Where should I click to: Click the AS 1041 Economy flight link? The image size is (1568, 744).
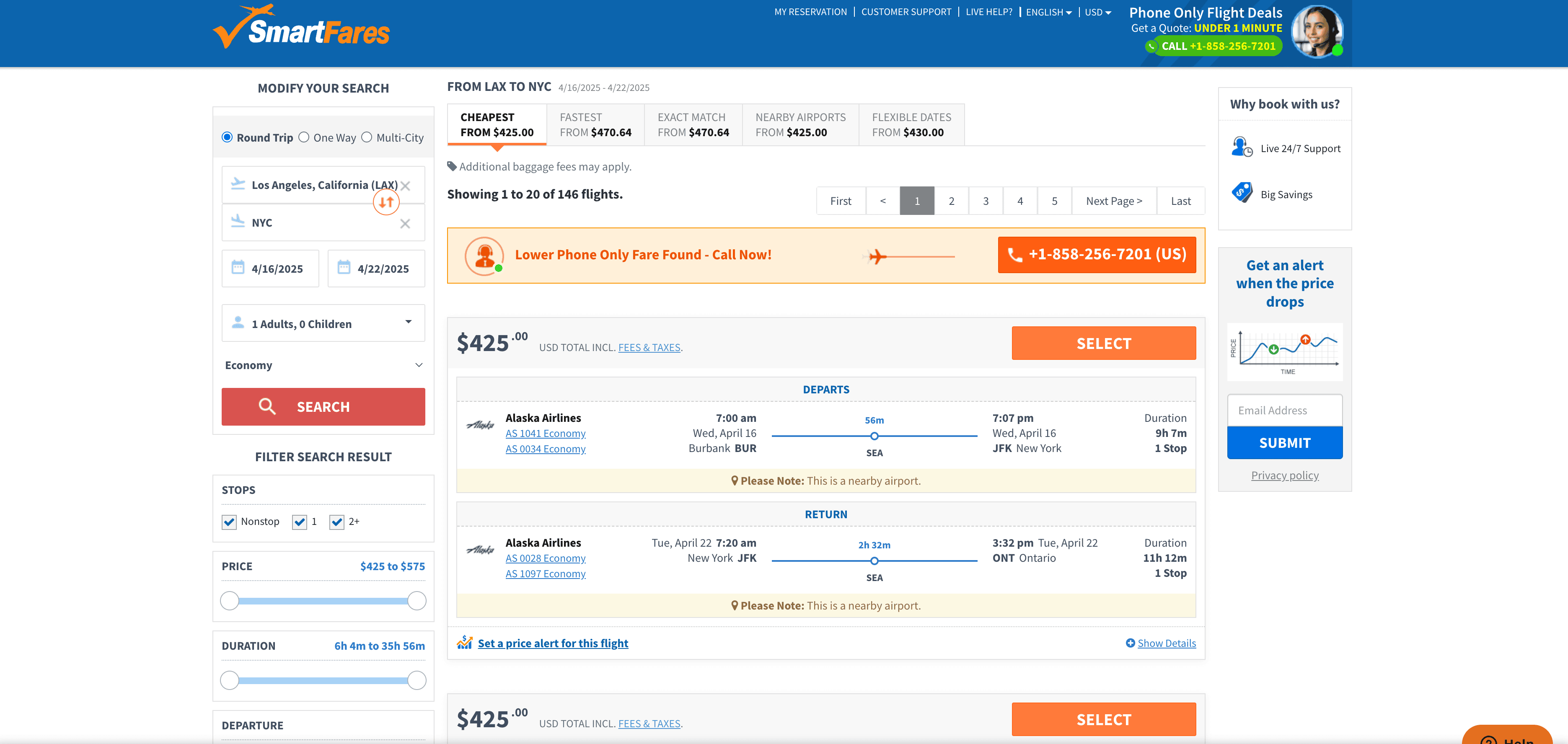point(546,434)
